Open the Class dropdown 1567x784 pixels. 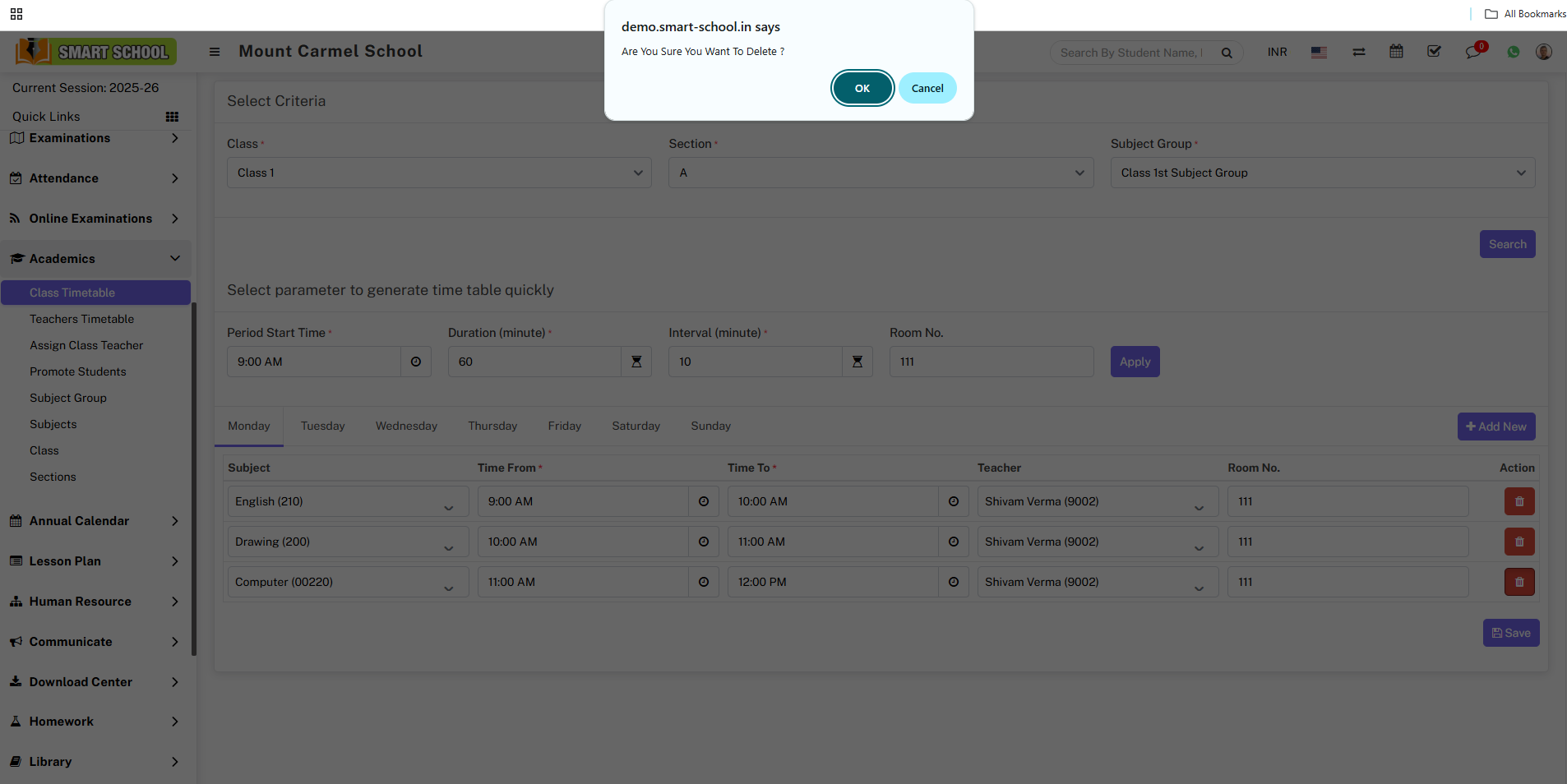point(439,173)
